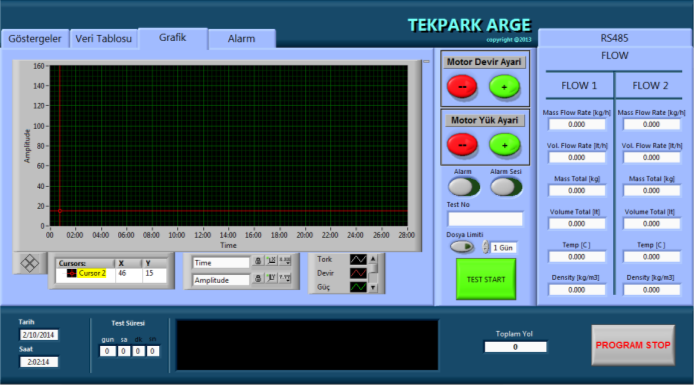Open the Alarm tab
The image size is (694, 385).
click(242, 38)
